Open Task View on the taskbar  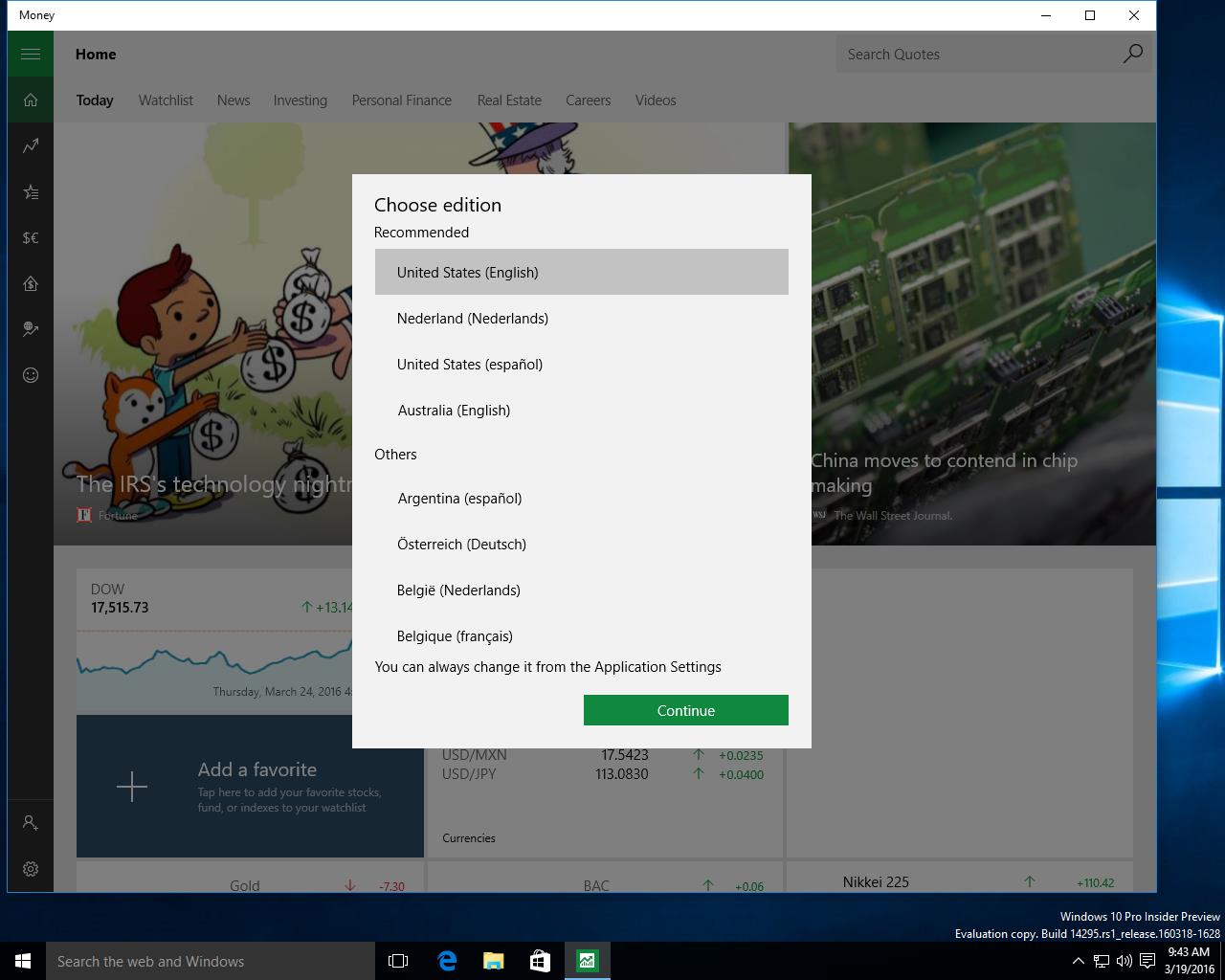(398, 961)
